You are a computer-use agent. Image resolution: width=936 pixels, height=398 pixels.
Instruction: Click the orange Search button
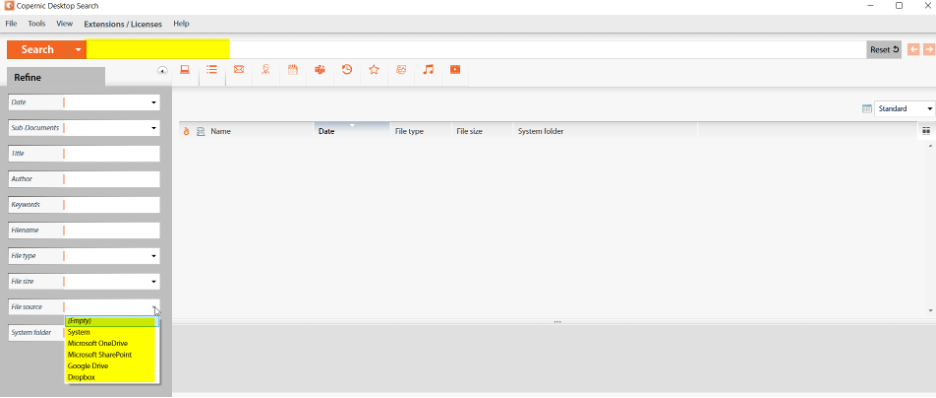(39, 50)
